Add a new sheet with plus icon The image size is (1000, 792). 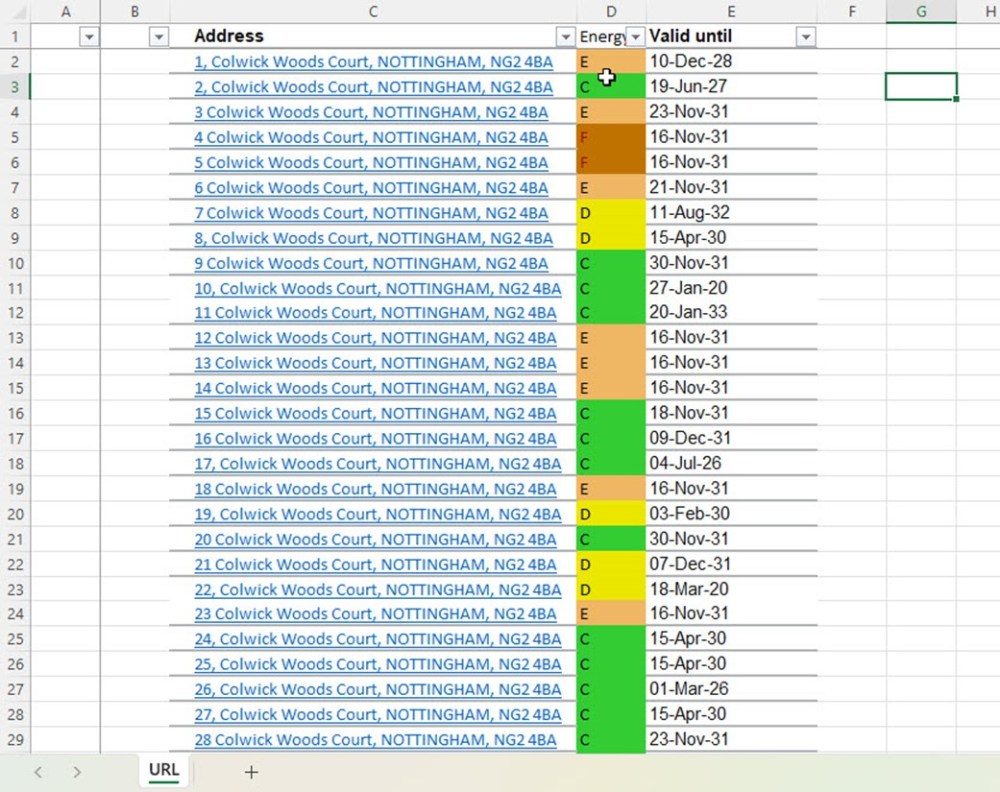(251, 771)
